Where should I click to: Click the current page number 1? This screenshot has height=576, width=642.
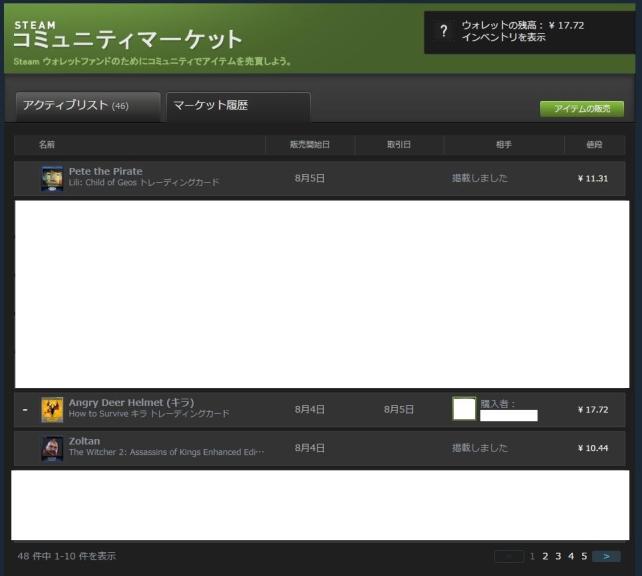pos(532,556)
